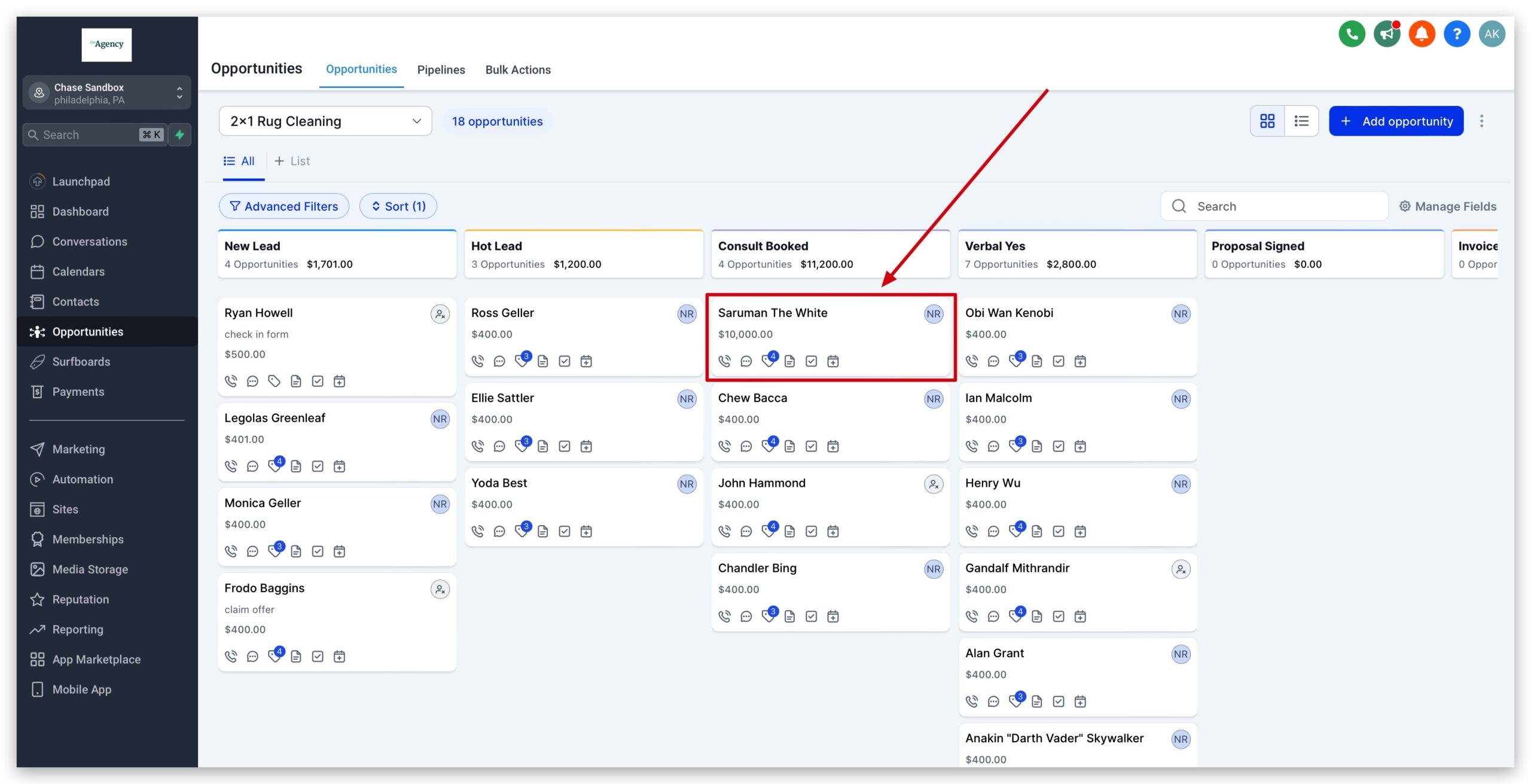
Task: Toggle the grid card view layout
Action: 1267,120
